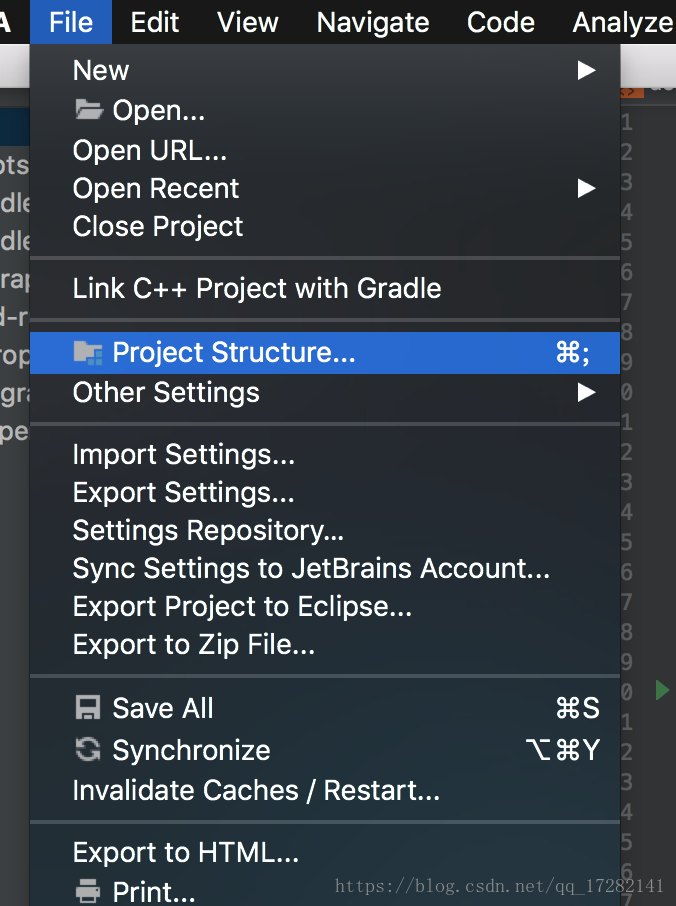Click the Project Structure folder icon

tap(88, 352)
